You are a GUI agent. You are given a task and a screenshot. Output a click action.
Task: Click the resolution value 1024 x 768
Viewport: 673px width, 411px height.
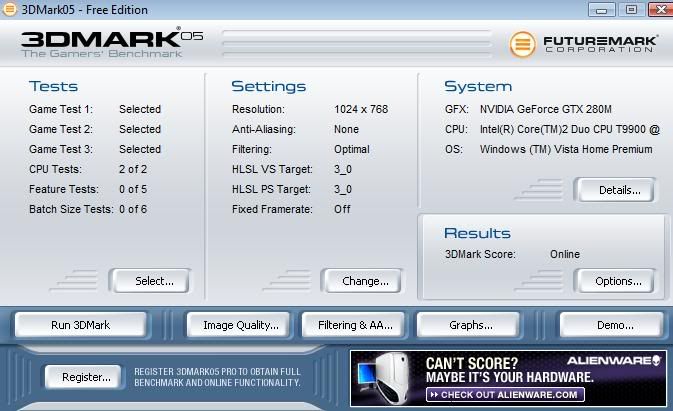pos(361,109)
